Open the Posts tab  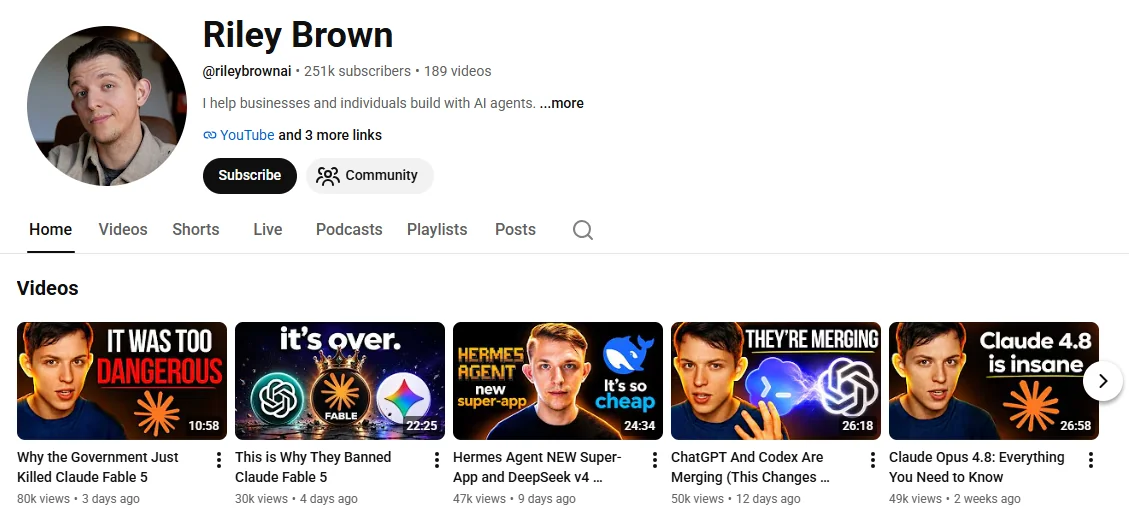click(x=516, y=230)
